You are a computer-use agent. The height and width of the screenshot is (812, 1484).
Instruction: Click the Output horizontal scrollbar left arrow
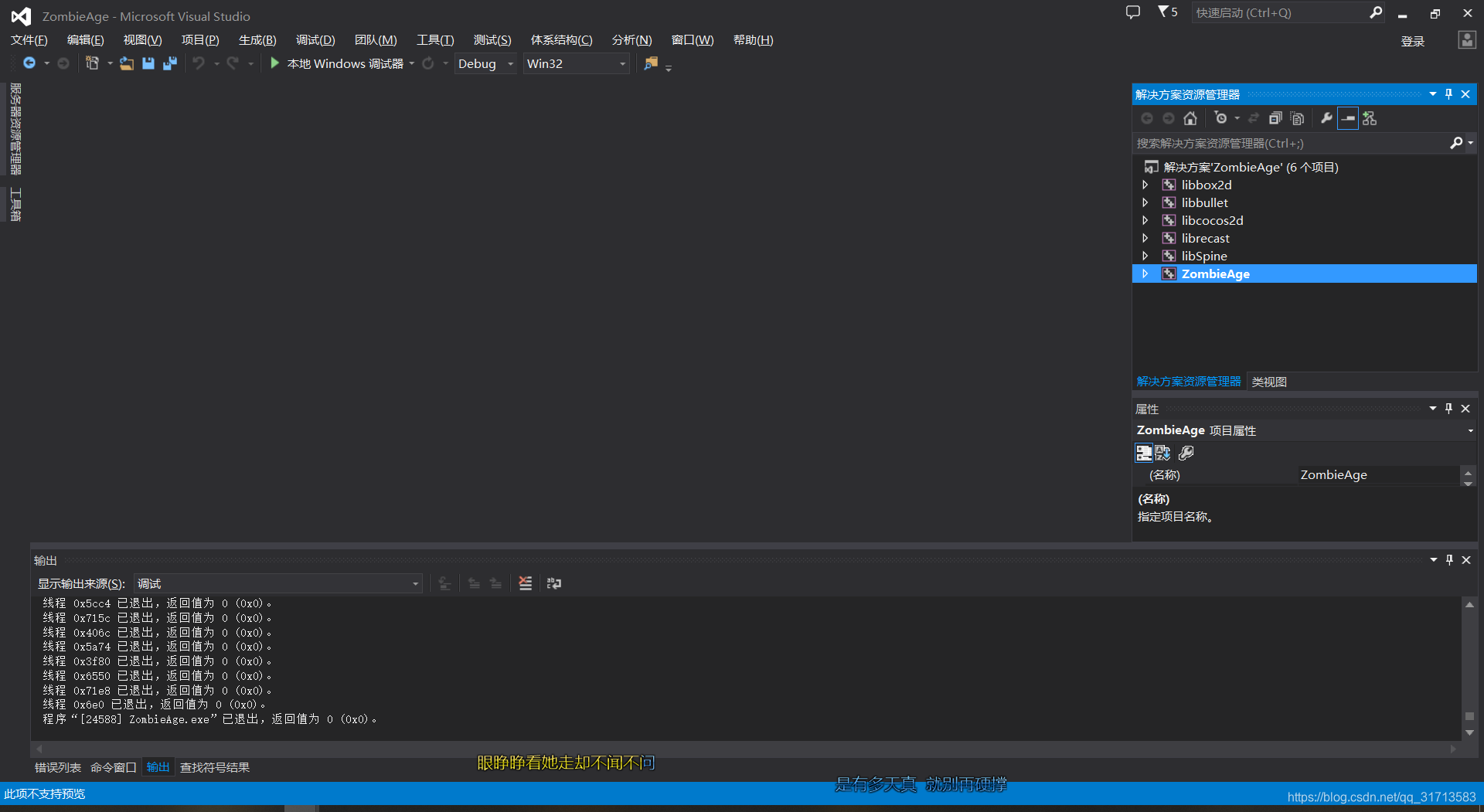(39, 749)
